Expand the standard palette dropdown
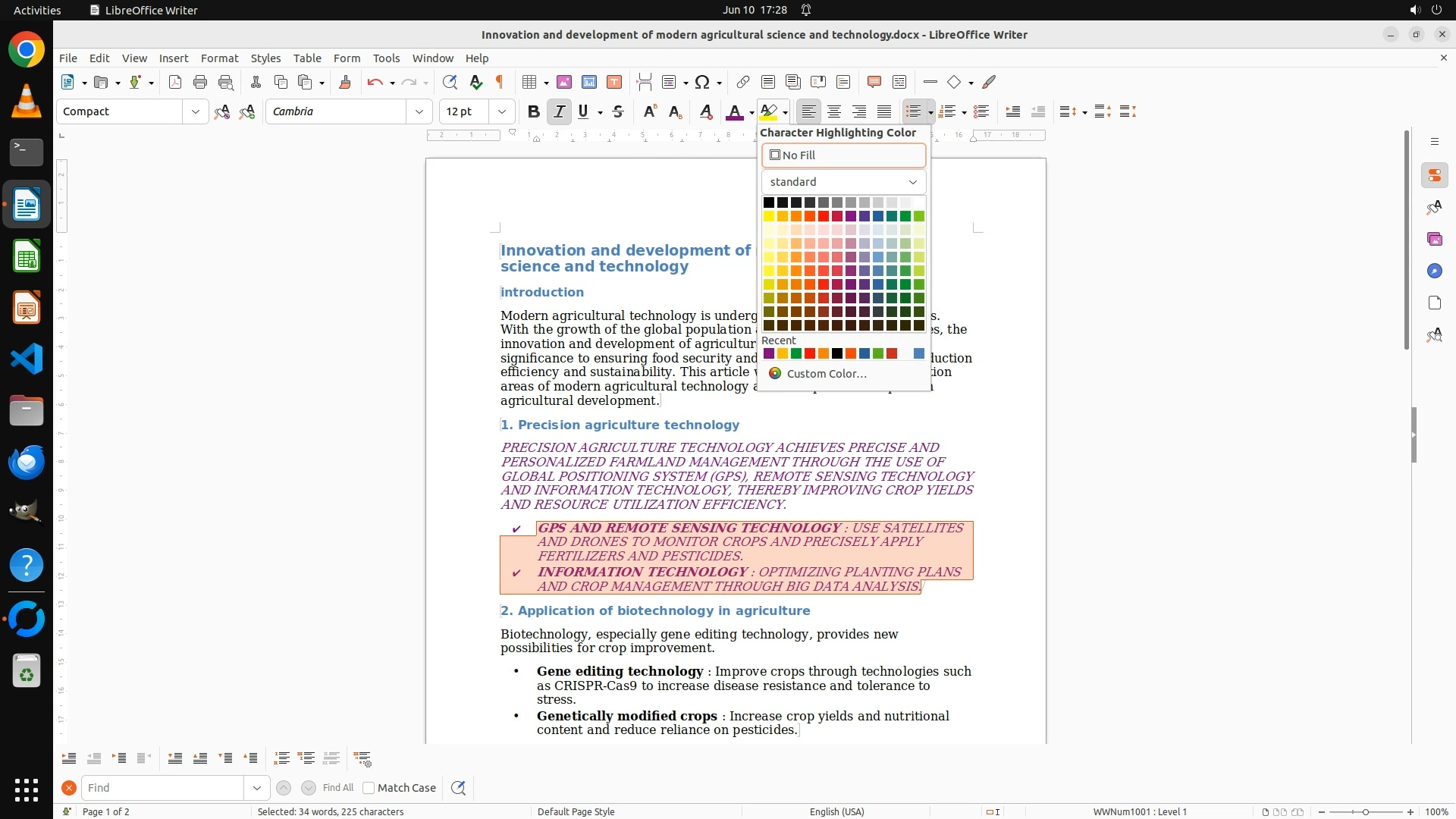Screen dimensions: 1456x819 coord(843,182)
